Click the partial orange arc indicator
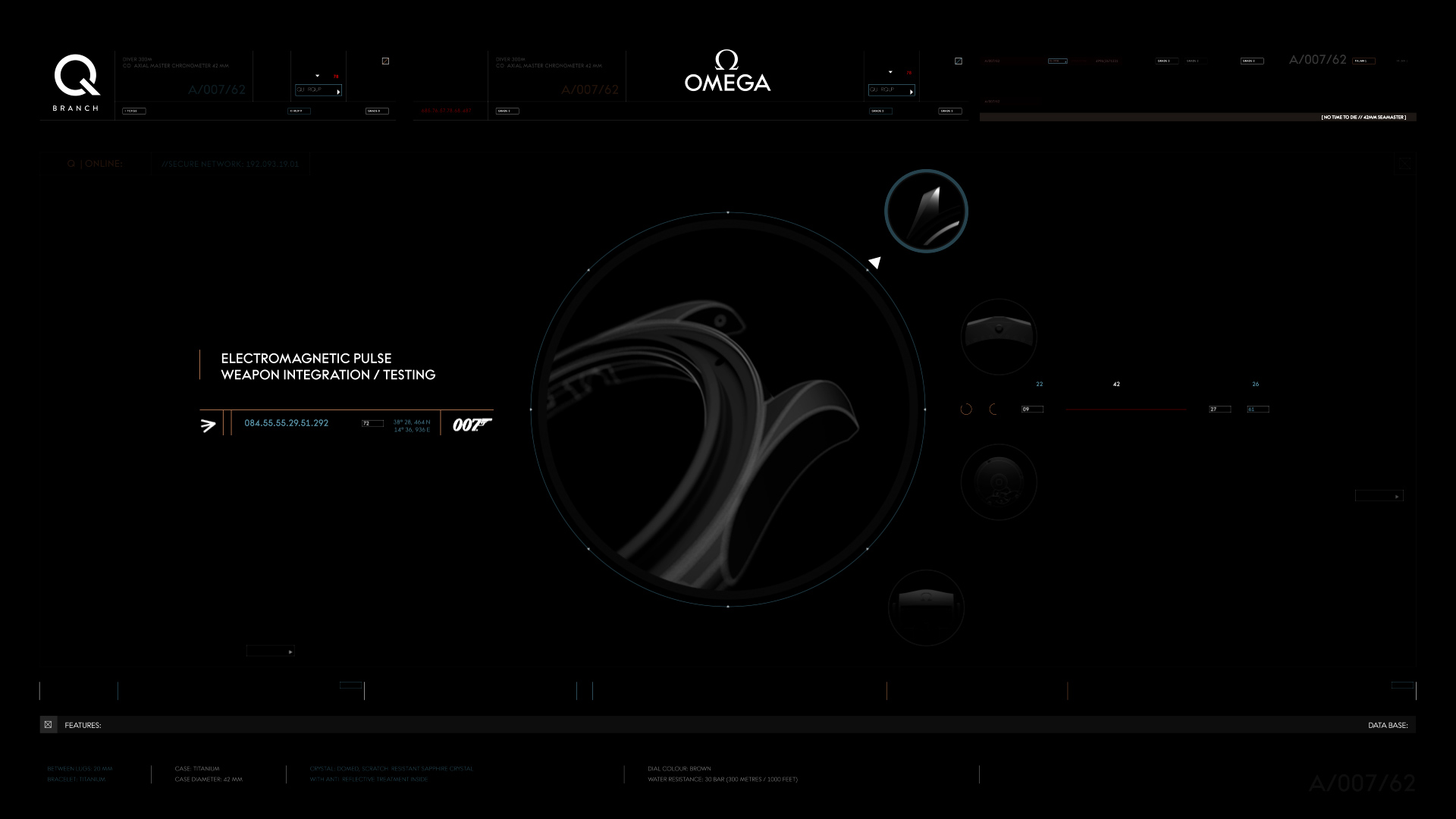The width and height of the screenshot is (1456, 819). click(993, 409)
